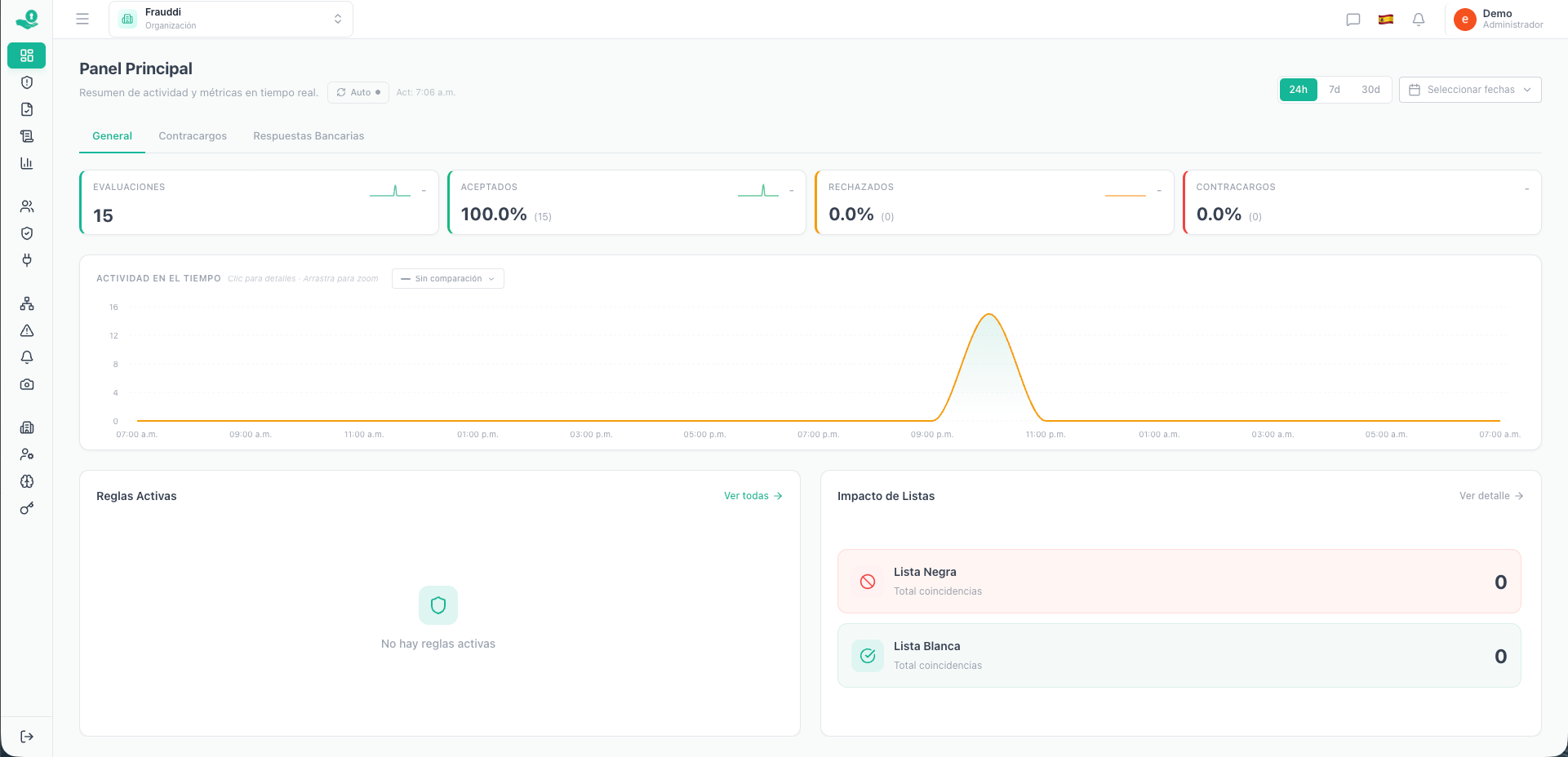Open the Sin comparación dropdown

447,278
